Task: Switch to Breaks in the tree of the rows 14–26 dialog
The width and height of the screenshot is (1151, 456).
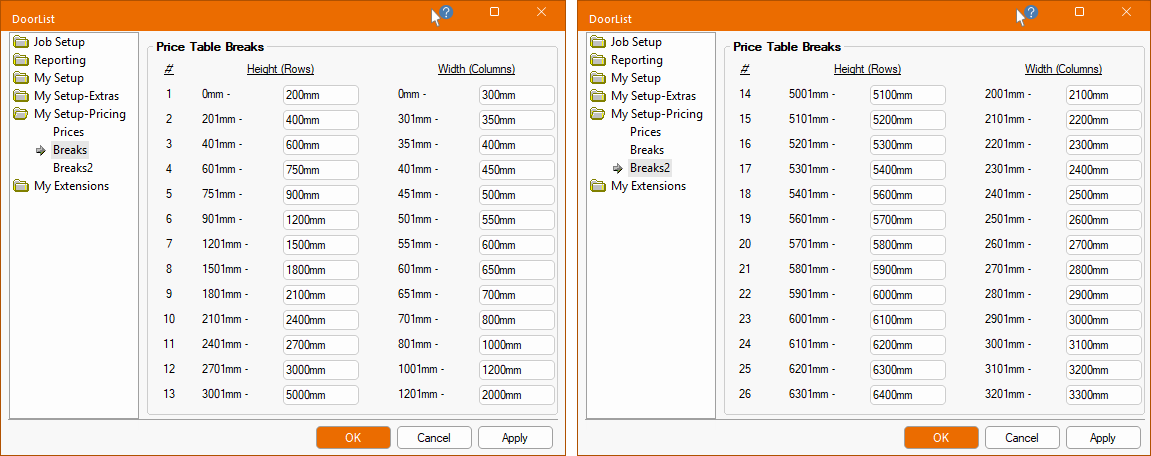Action: [646, 150]
